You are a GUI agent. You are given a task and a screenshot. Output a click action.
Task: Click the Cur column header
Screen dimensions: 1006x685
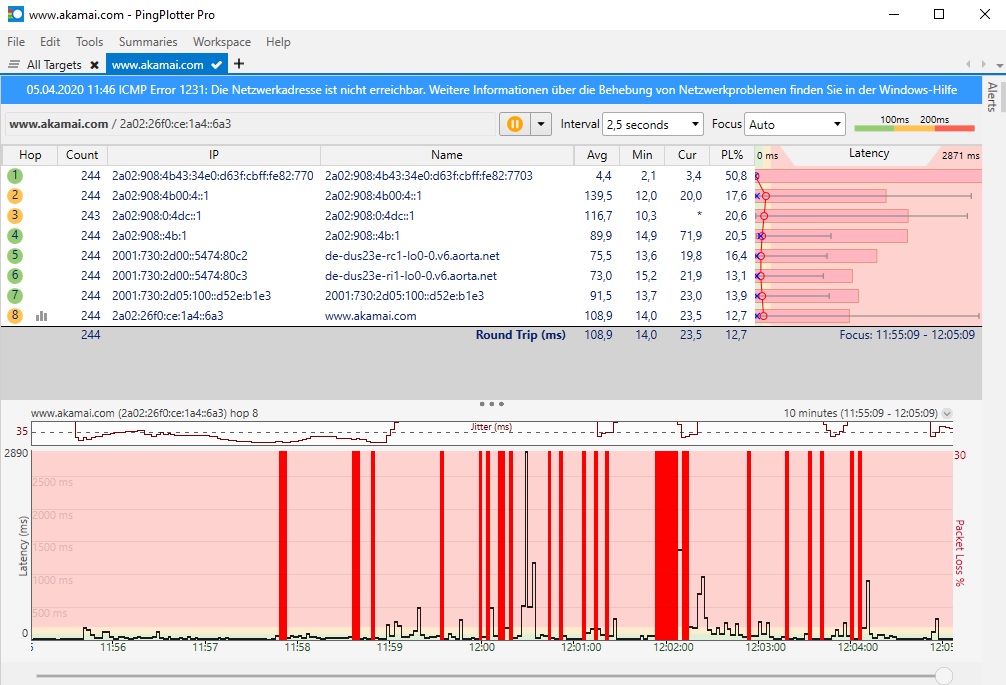[687, 155]
